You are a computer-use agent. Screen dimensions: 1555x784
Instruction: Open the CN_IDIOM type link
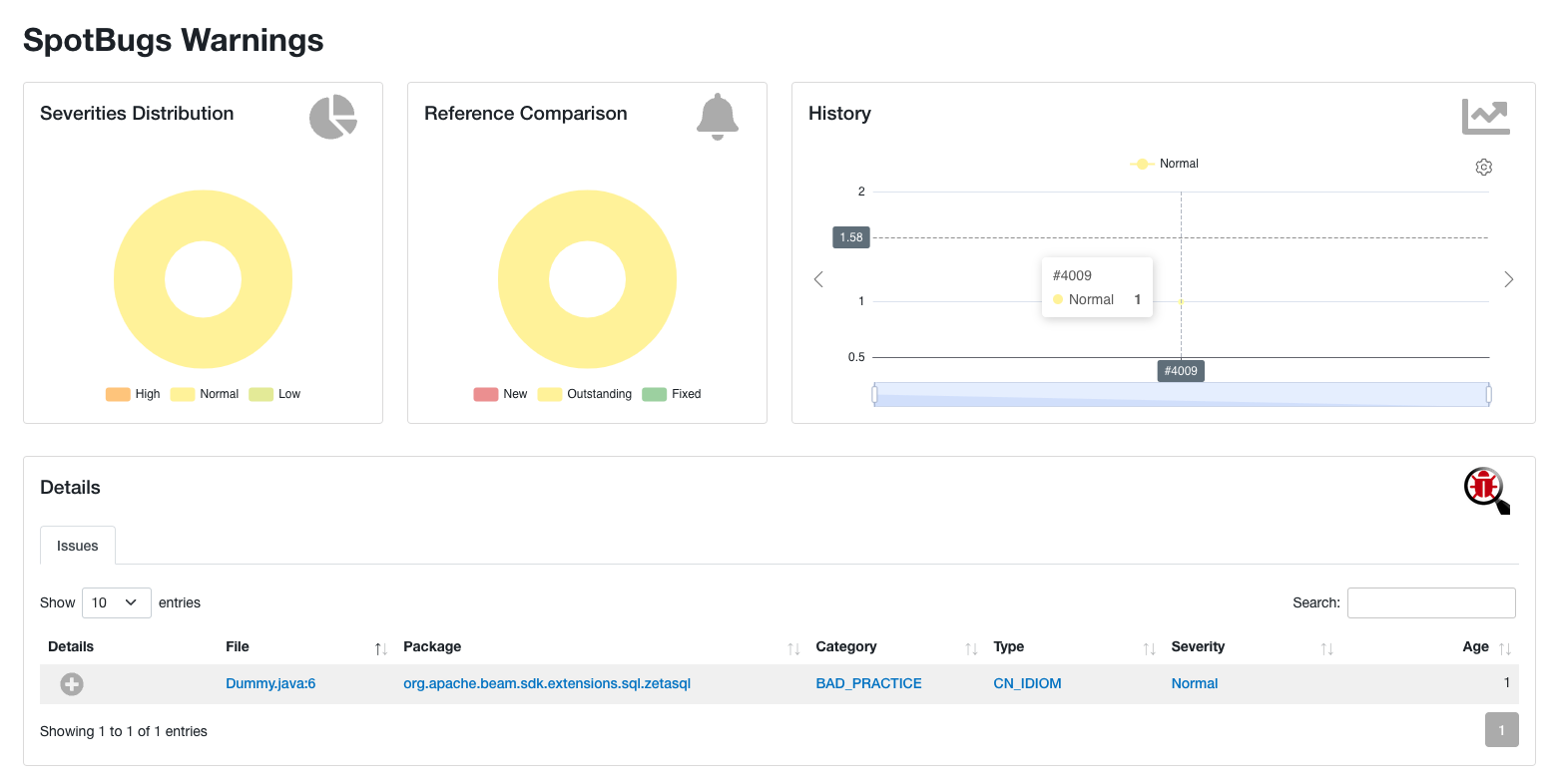click(x=1027, y=684)
